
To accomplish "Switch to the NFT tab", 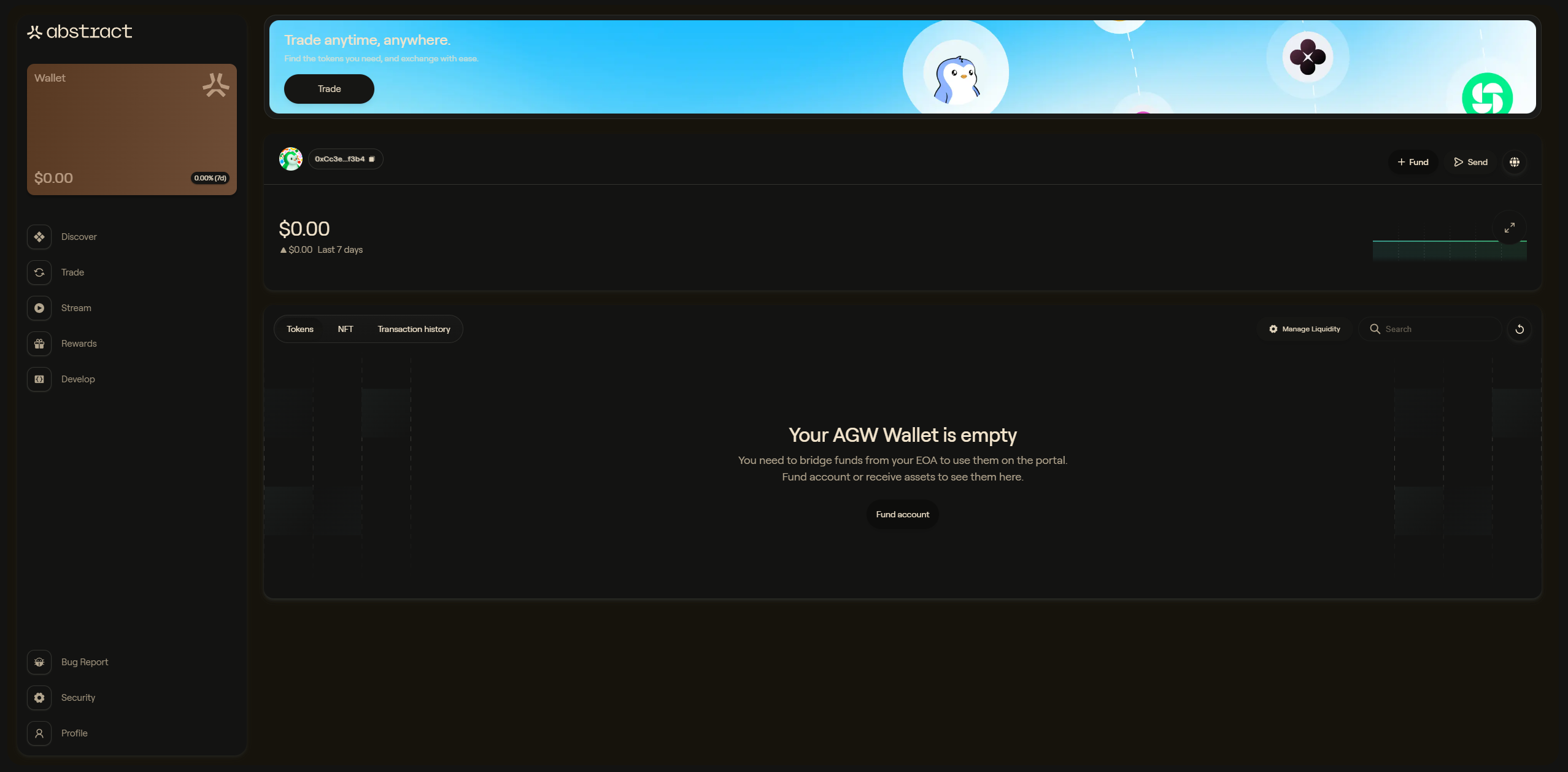I will [x=346, y=330].
